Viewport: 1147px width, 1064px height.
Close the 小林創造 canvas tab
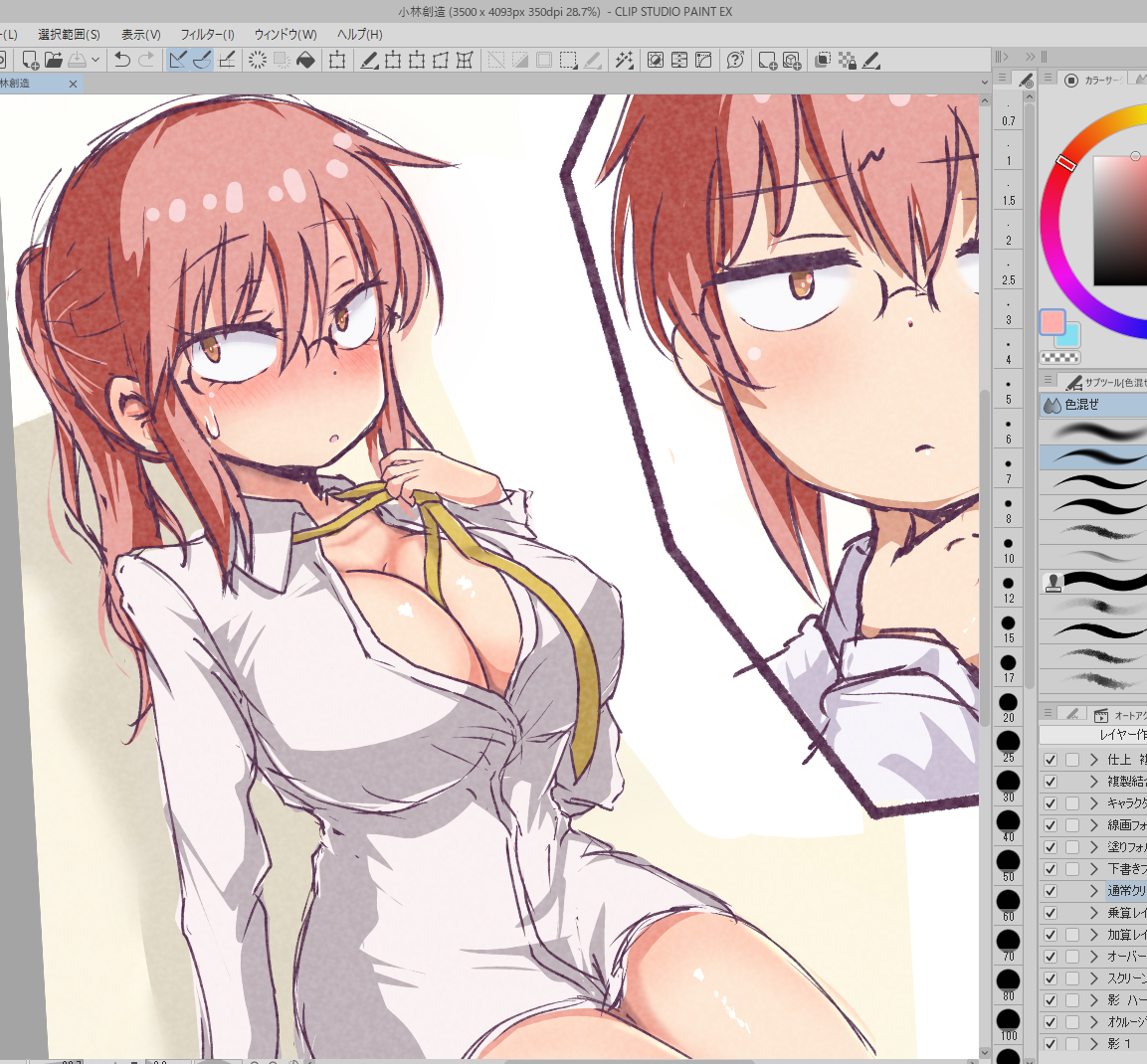coord(73,84)
